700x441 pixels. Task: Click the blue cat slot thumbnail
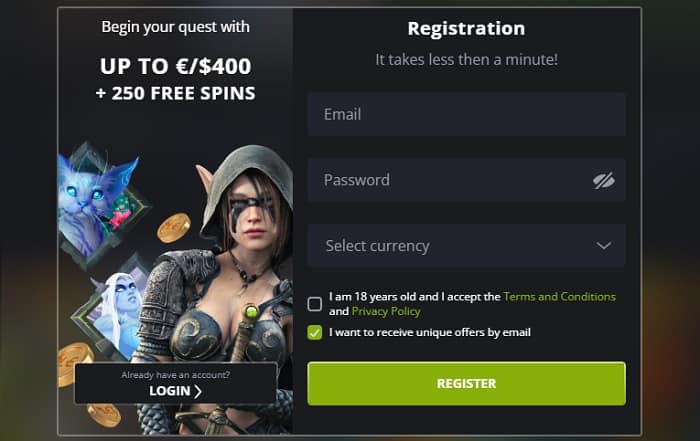[100, 201]
